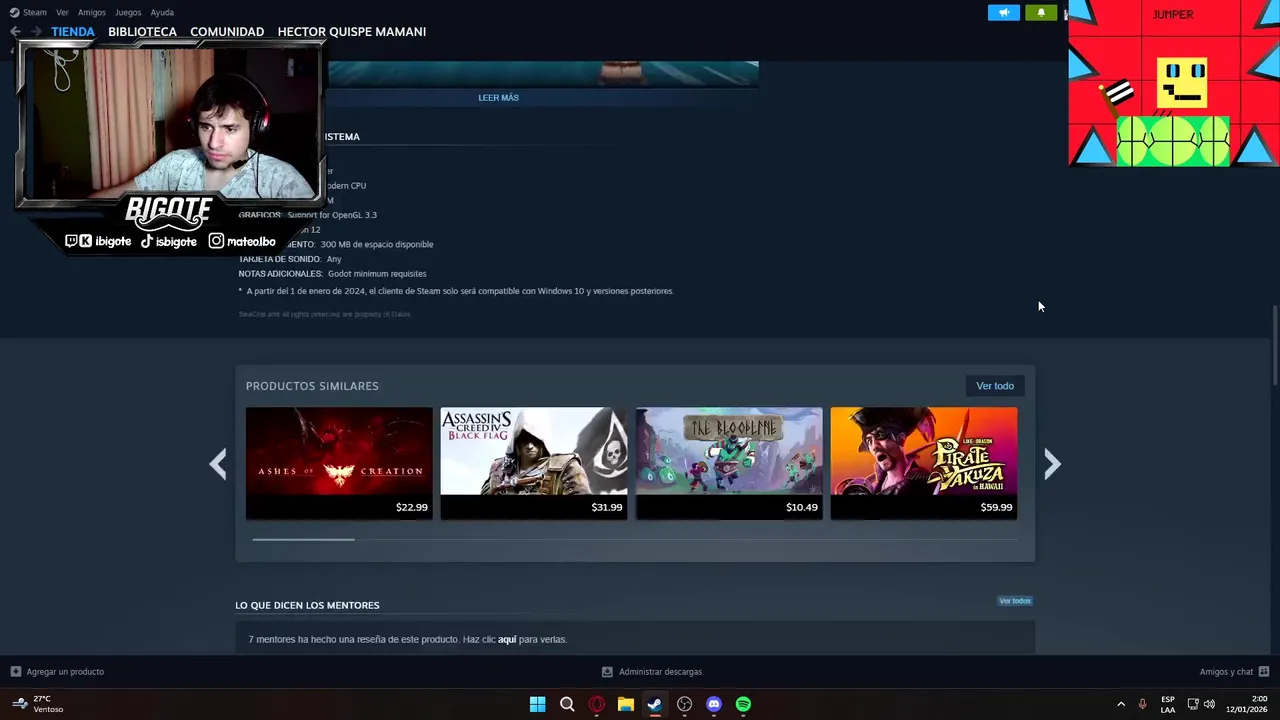This screenshot has height=720, width=1280.
Task: Click the Agregar un producto plus icon
Action: (15, 672)
